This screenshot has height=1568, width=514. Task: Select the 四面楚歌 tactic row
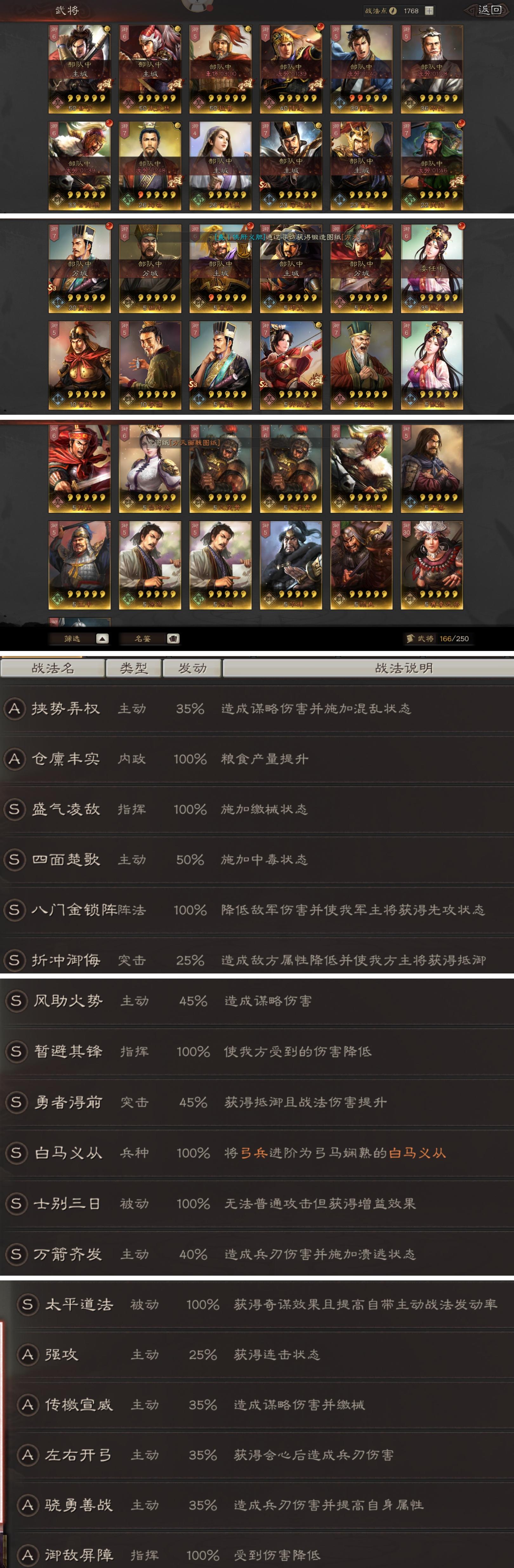click(257, 860)
